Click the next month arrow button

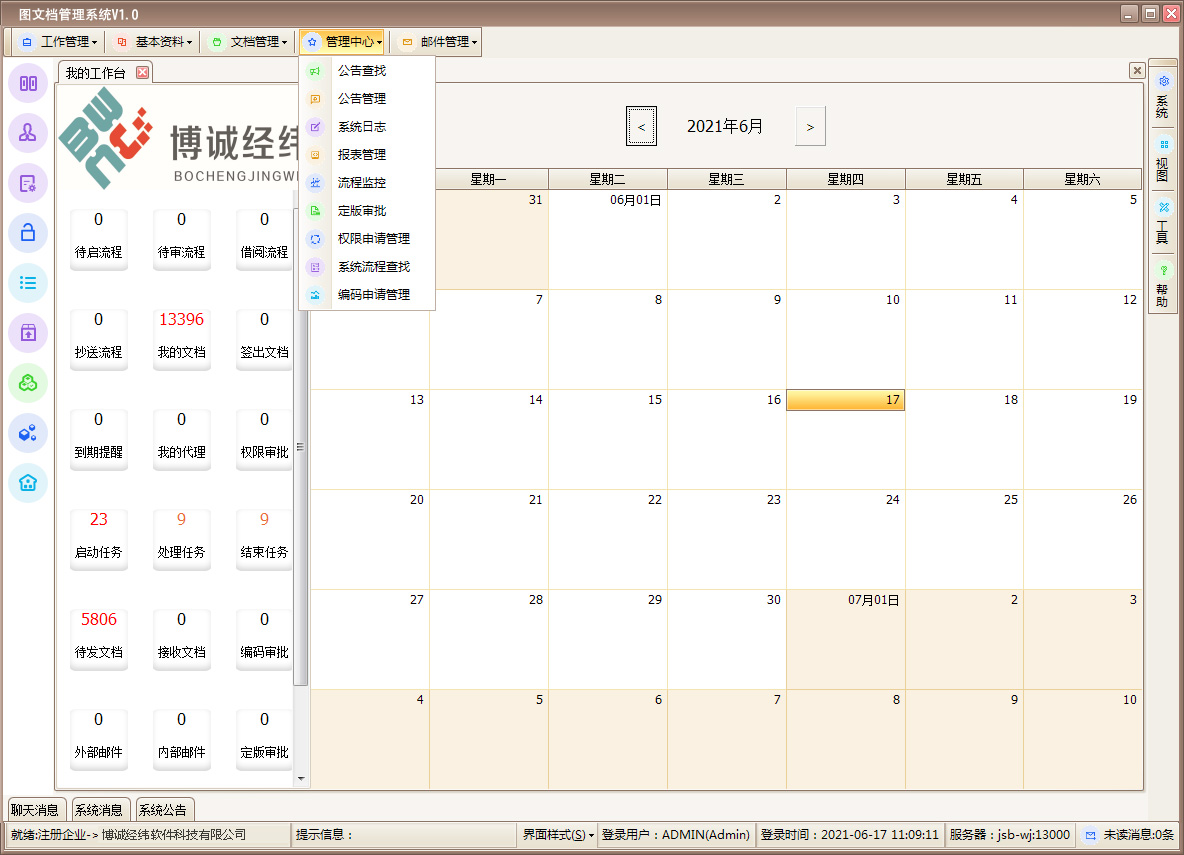click(x=810, y=125)
